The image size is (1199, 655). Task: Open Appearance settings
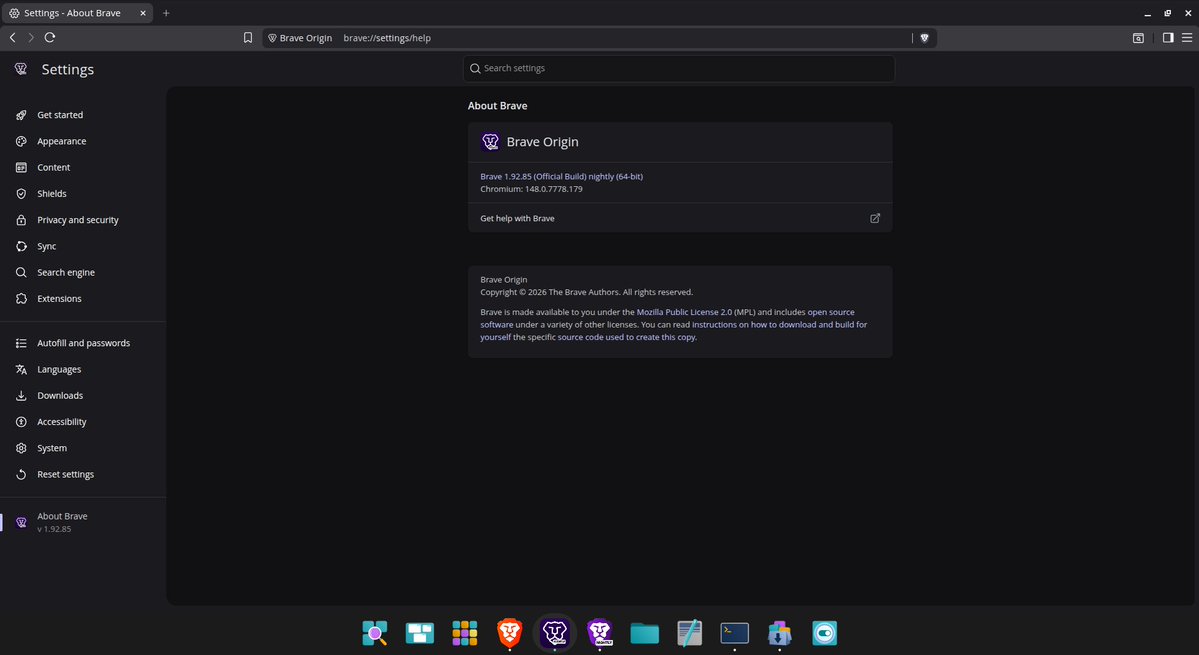coord(61,141)
